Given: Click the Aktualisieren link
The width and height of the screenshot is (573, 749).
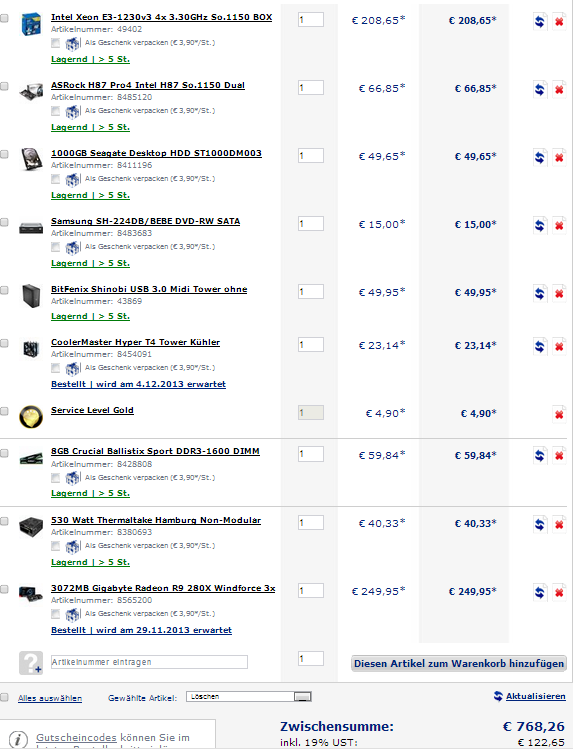Looking at the screenshot, I should pos(536,696).
